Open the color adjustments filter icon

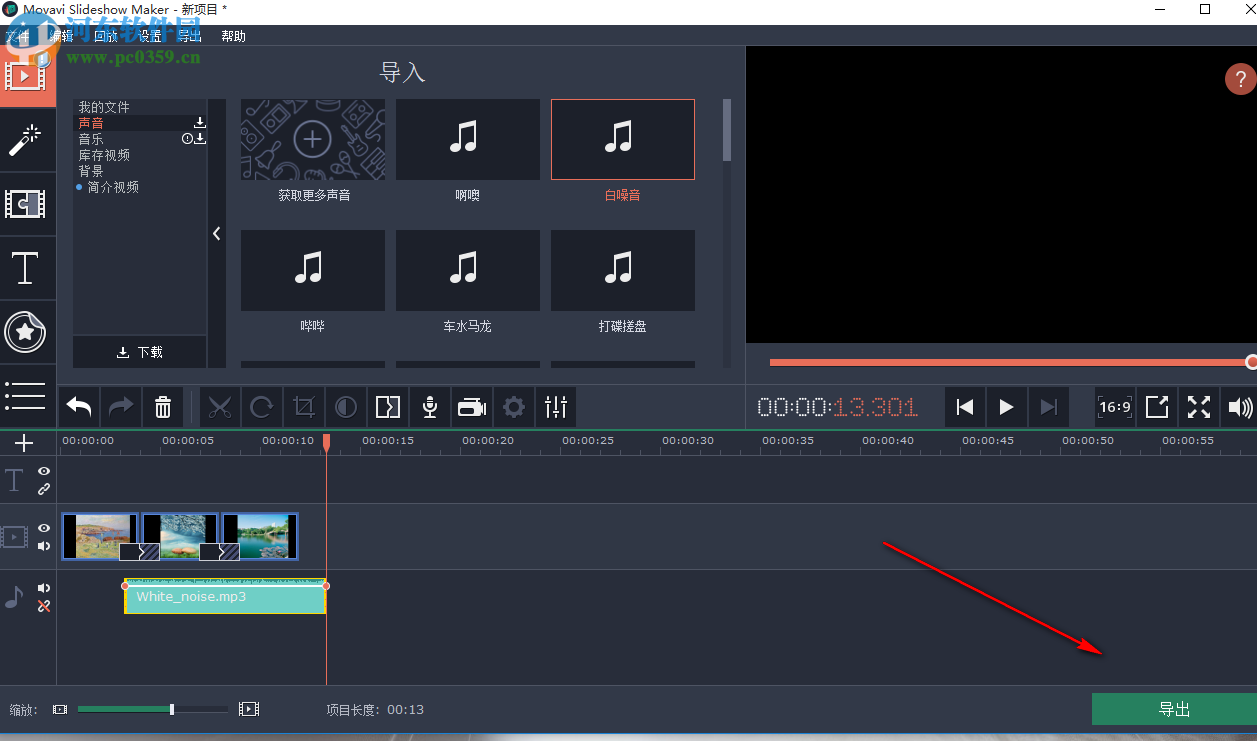(x=345, y=407)
